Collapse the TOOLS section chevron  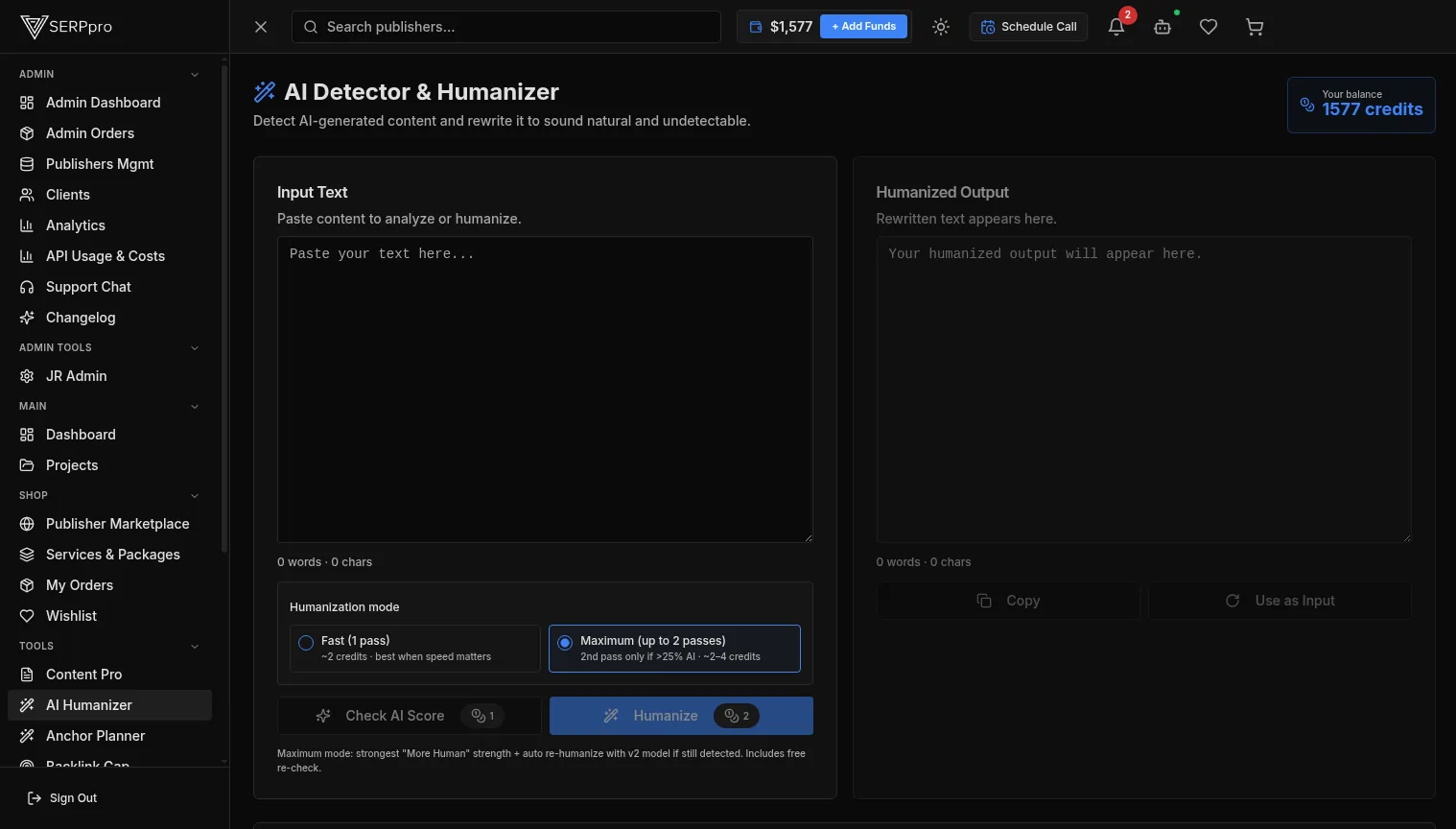click(195, 647)
